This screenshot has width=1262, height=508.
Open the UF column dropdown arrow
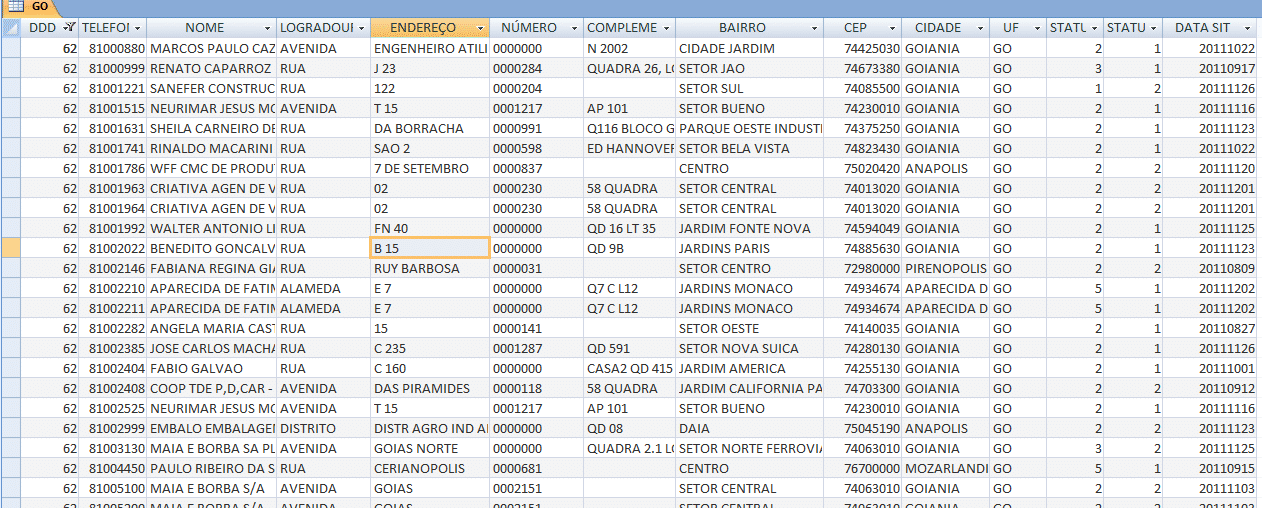(1039, 28)
